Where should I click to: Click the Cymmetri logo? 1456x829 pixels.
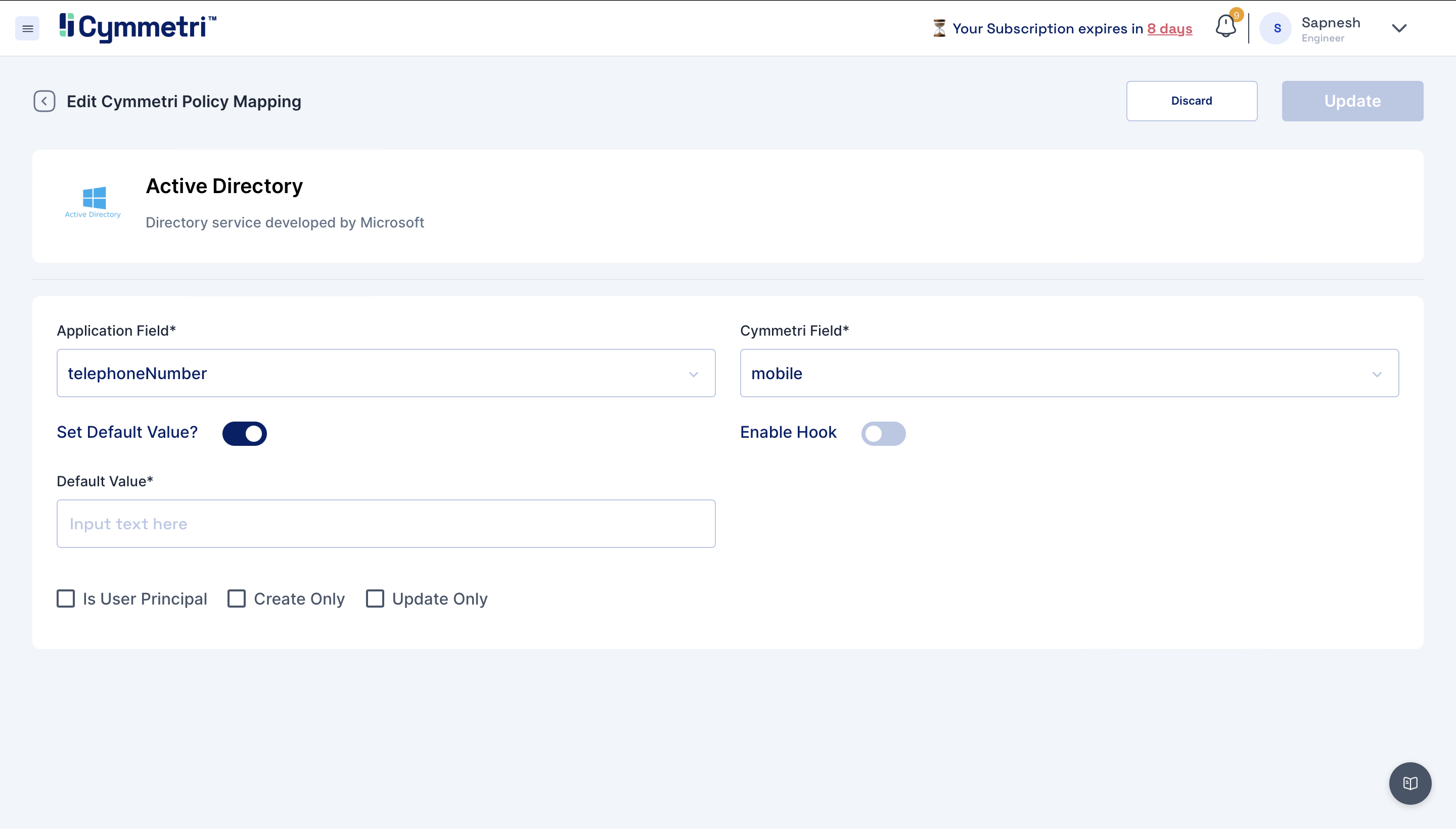(x=138, y=27)
